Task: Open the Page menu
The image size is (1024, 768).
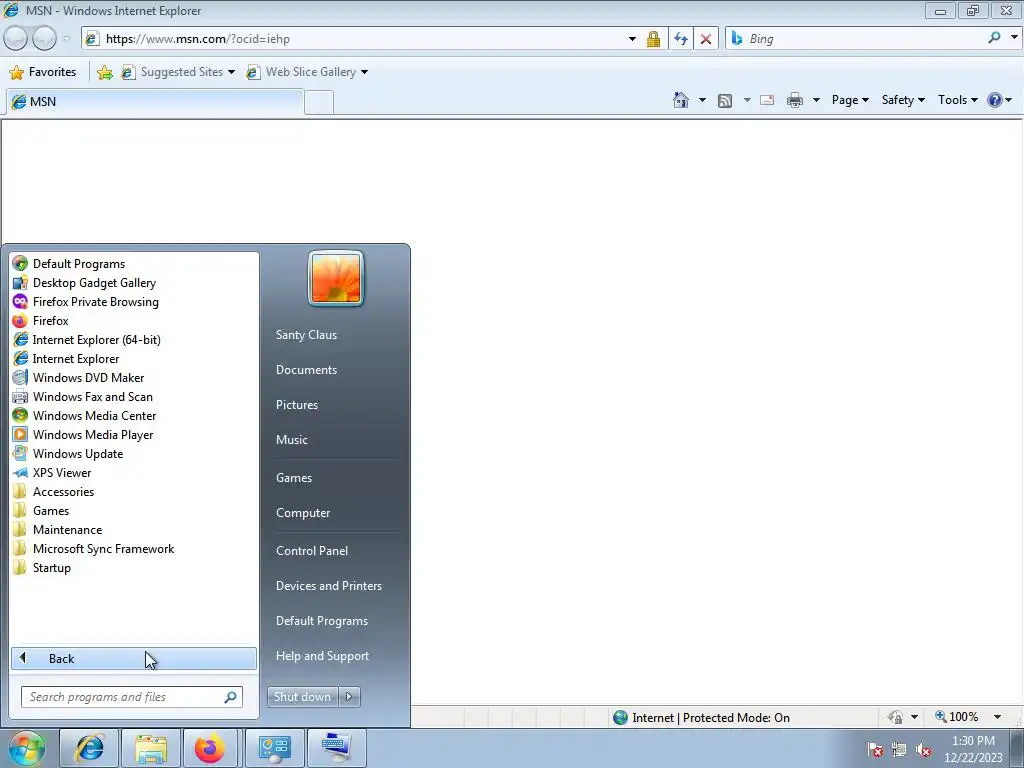Action: [x=850, y=100]
